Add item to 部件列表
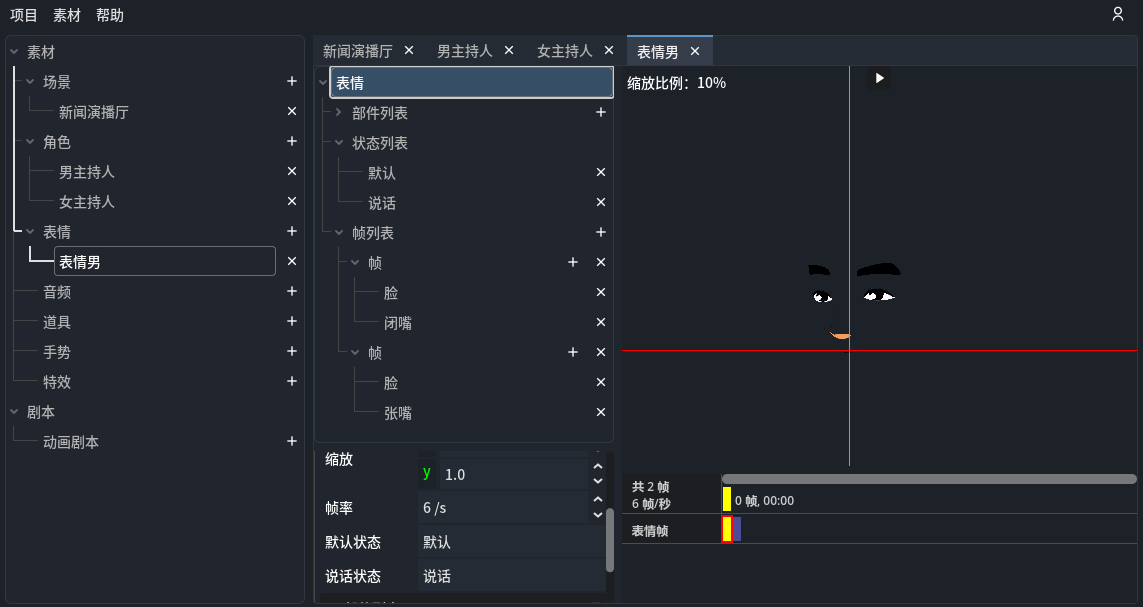This screenshot has width=1143, height=607. tap(601, 113)
